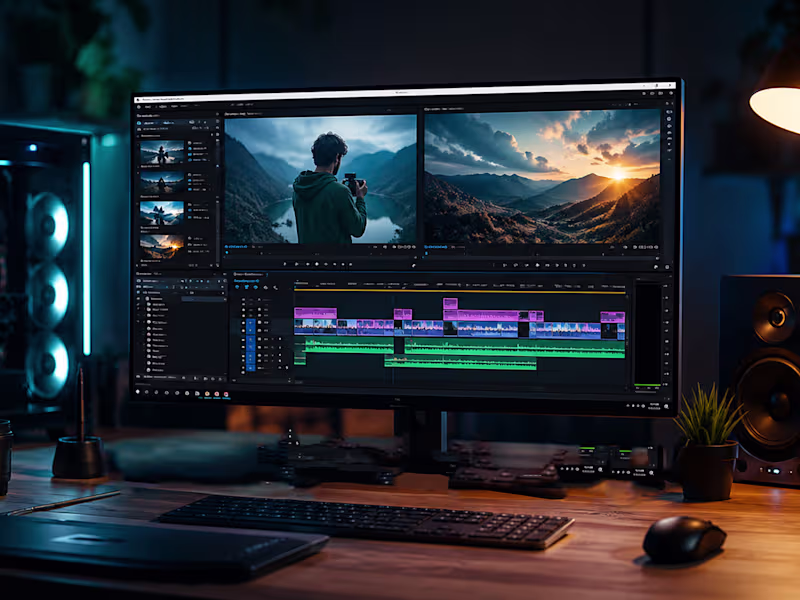Select the small purple clip beside the timeline playhead
The width and height of the screenshot is (800, 600).
[x=403, y=314]
